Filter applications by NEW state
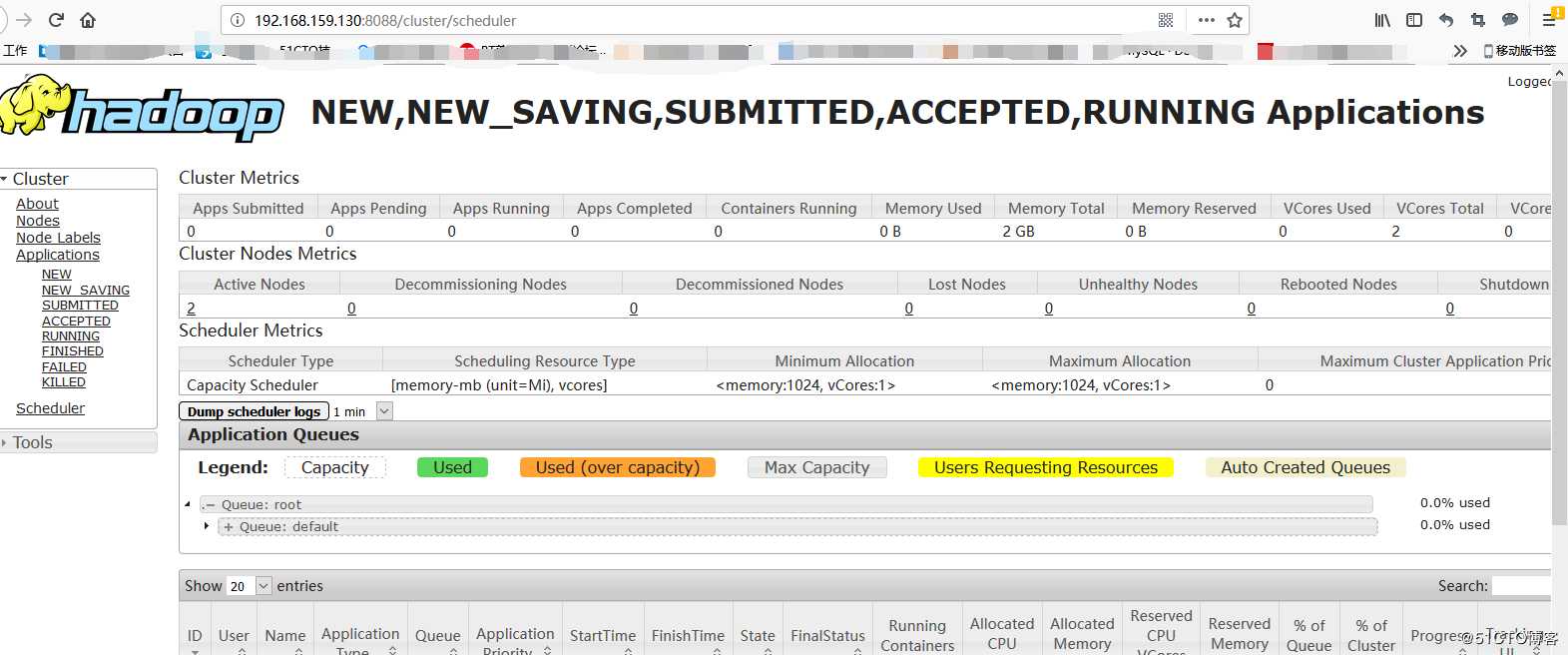Viewport: 1568px width, 655px height. tap(57, 275)
